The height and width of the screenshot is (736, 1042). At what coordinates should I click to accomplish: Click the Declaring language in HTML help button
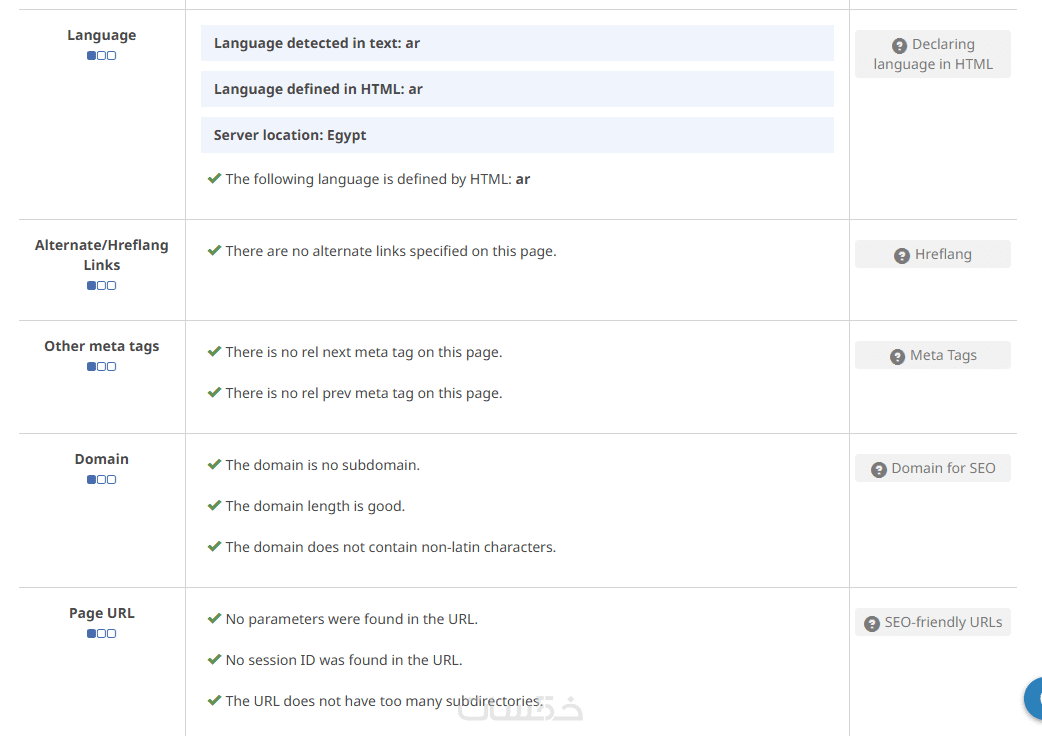pos(932,54)
